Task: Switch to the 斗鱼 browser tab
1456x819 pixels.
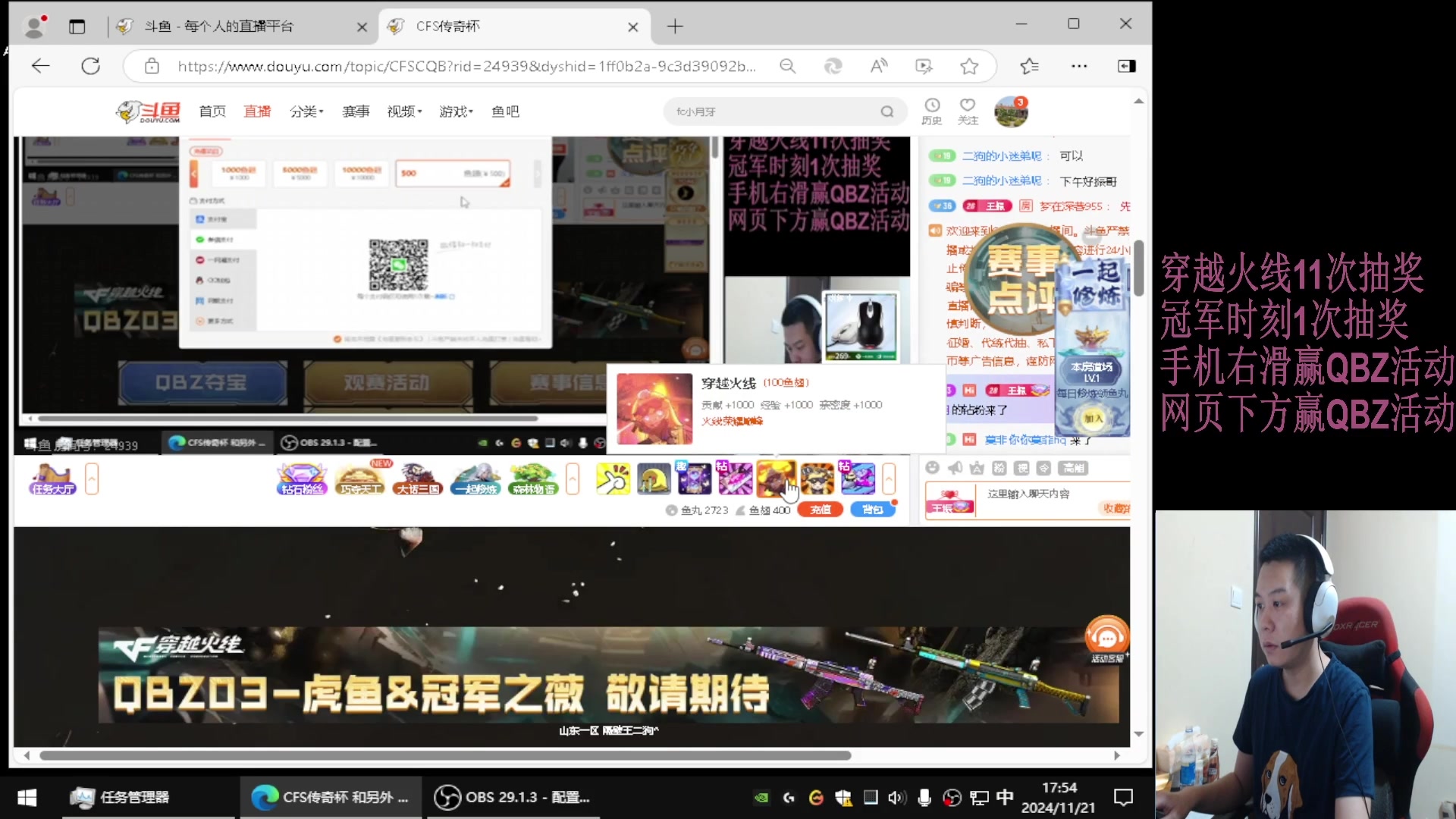Action: (241, 27)
